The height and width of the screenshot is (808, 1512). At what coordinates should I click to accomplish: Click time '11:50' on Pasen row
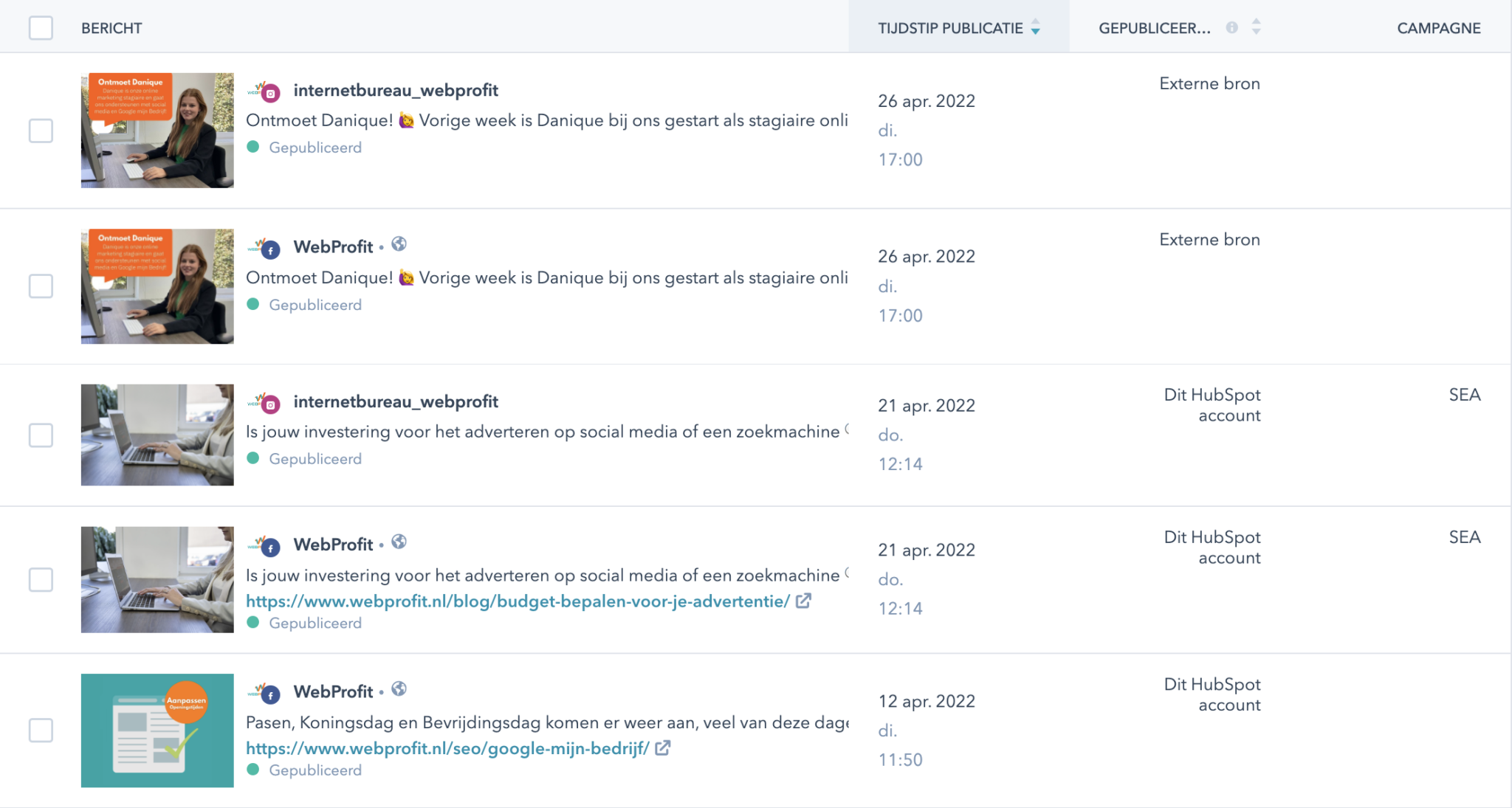900,759
